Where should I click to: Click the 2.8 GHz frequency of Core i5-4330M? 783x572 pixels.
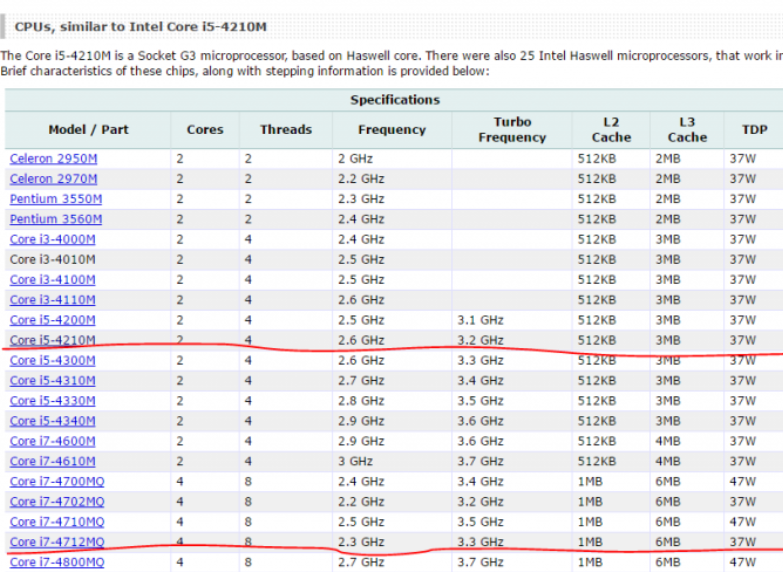[x=361, y=401]
